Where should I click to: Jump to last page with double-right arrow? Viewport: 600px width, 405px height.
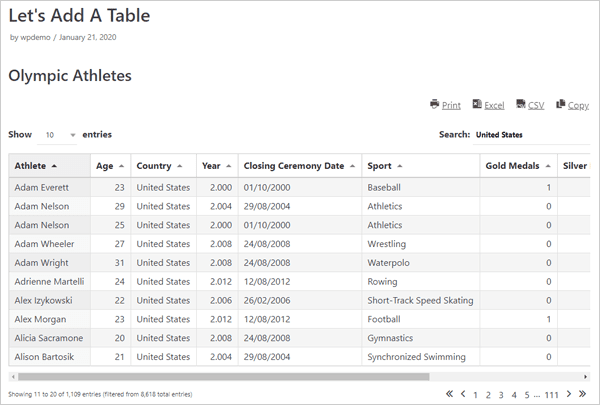[x=582, y=394]
